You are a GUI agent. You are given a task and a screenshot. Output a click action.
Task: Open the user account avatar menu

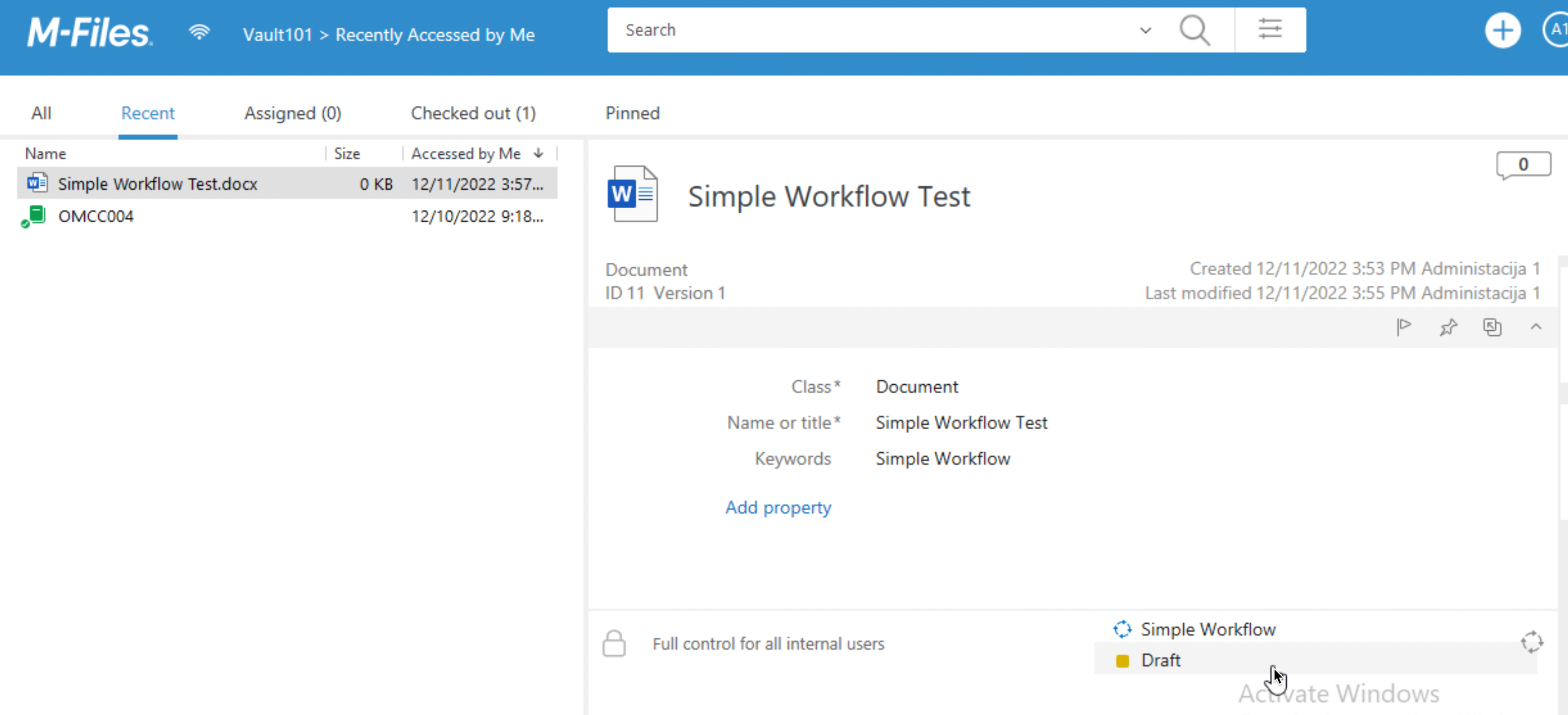pos(1556,29)
